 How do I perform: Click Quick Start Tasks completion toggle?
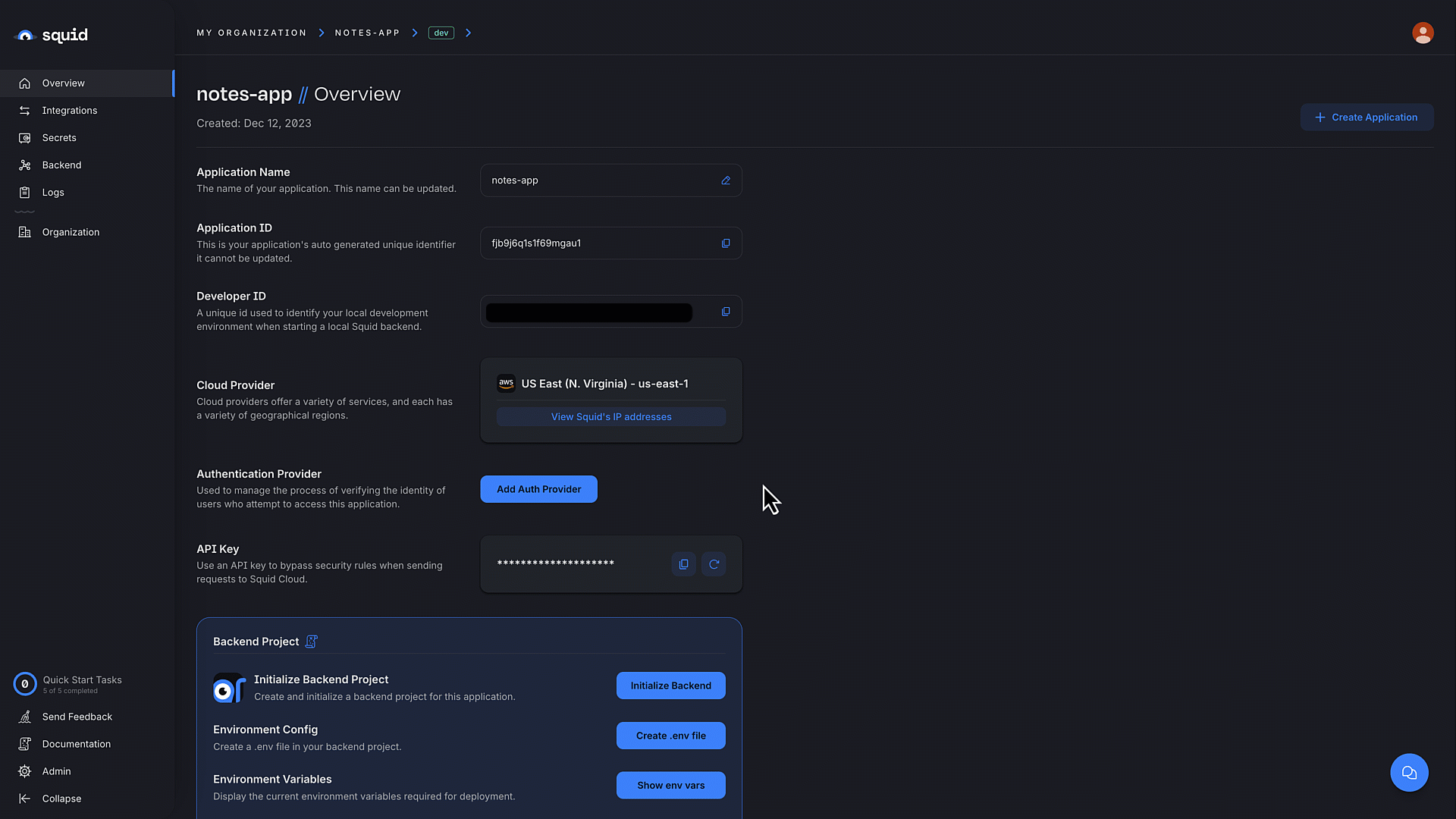[25, 684]
